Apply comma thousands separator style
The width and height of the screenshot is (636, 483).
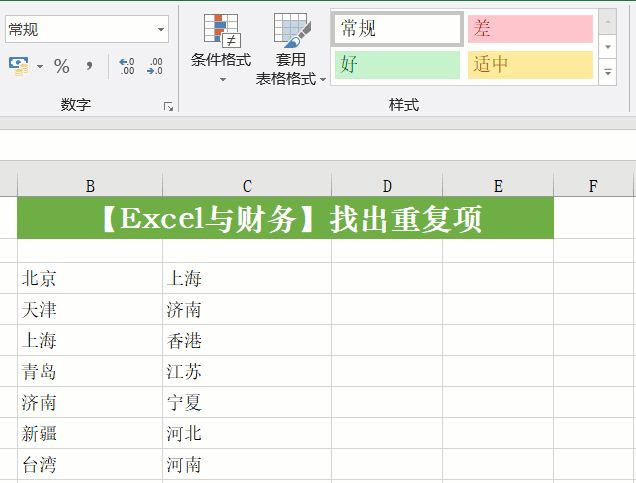tap(89, 66)
